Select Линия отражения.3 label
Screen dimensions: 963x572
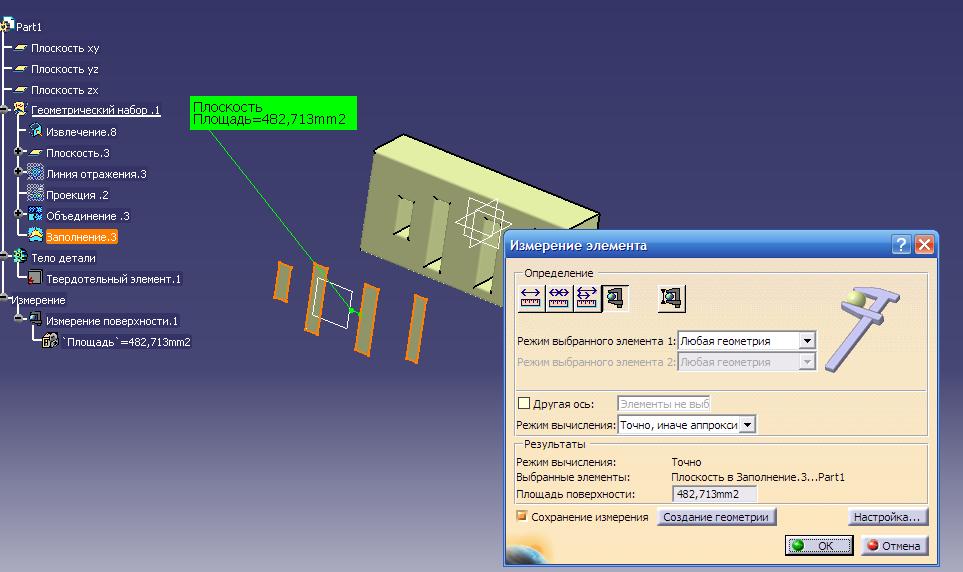(96, 174)
